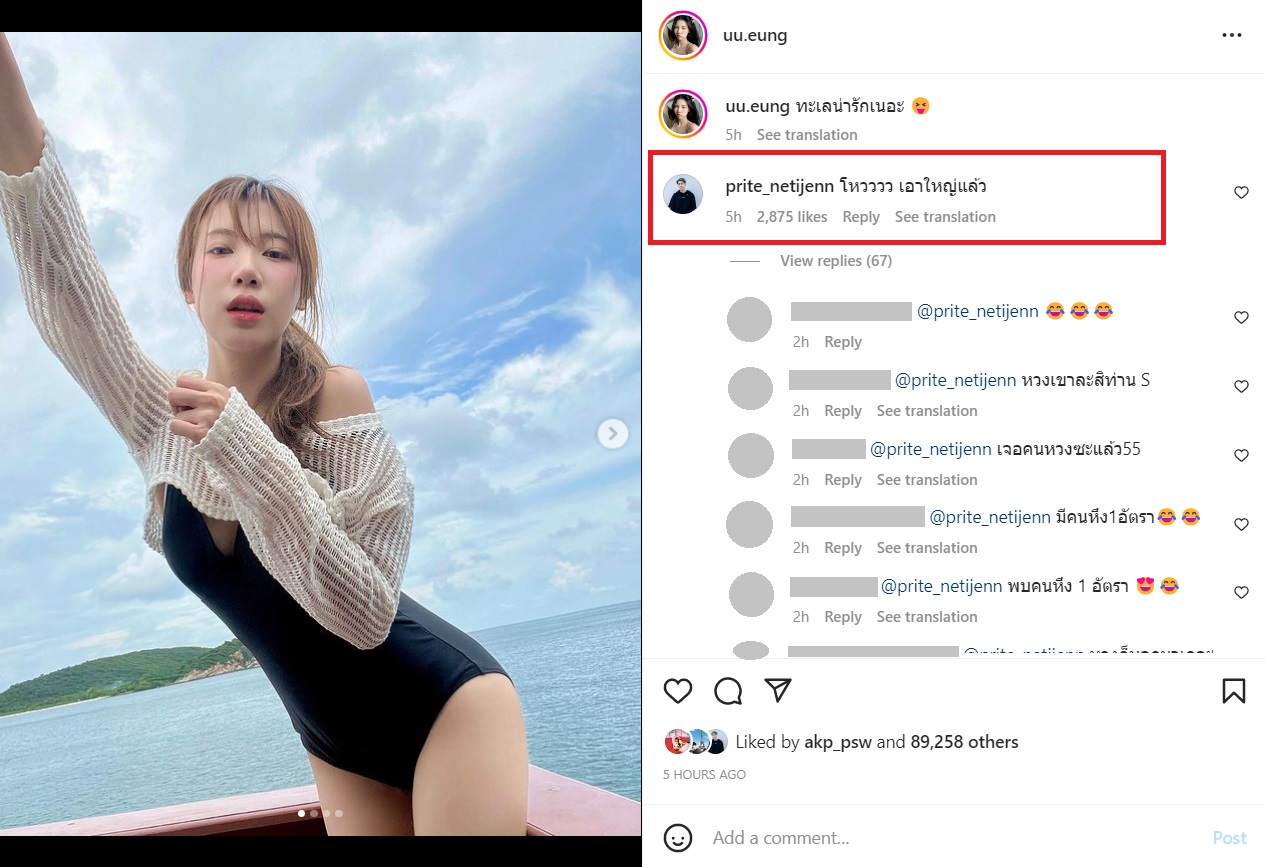The width and height of the screenshot is (1265, 867).
Task: Go to next photo with arrow
Action: 612,433
